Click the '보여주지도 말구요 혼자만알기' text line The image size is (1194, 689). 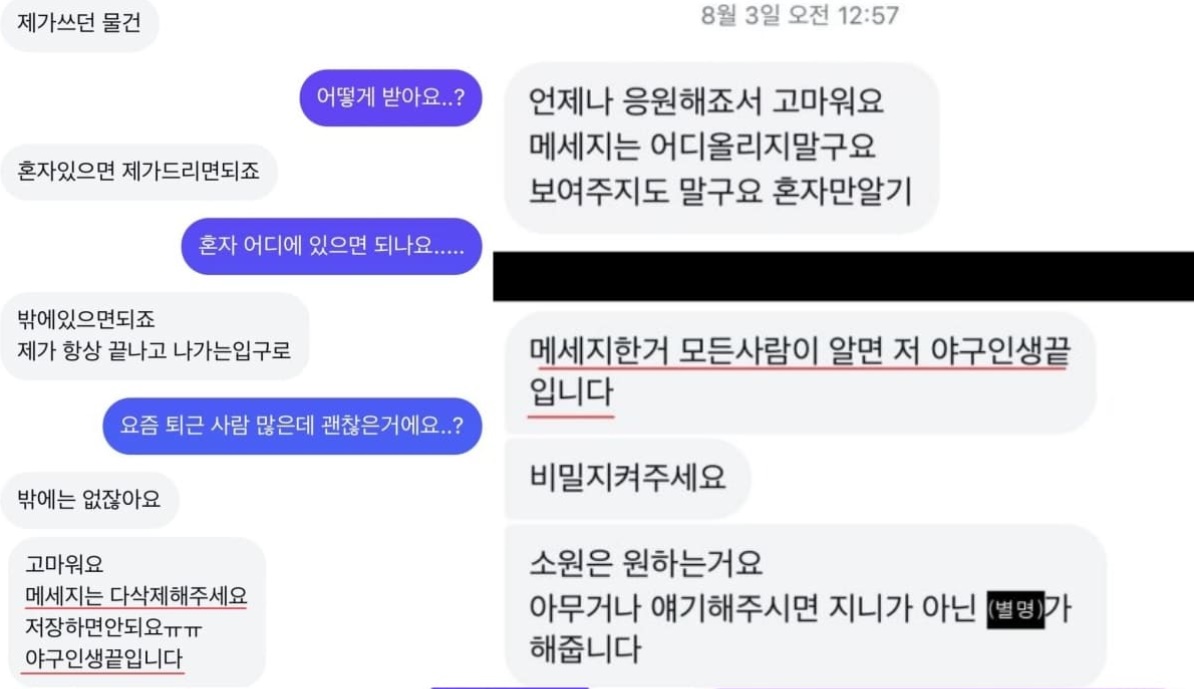tap(720, 192)
